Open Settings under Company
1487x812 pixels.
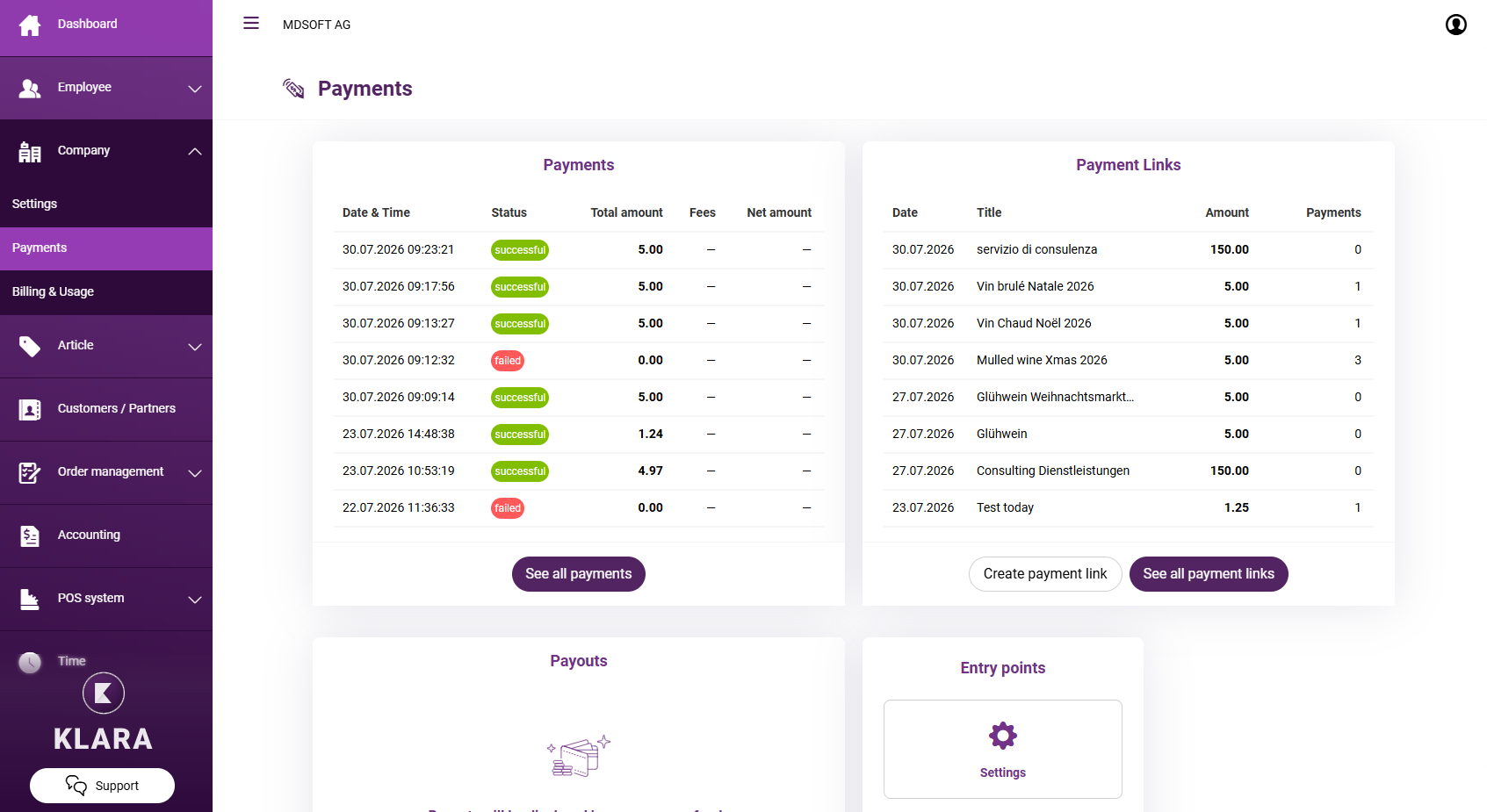(x=106, y=204)
